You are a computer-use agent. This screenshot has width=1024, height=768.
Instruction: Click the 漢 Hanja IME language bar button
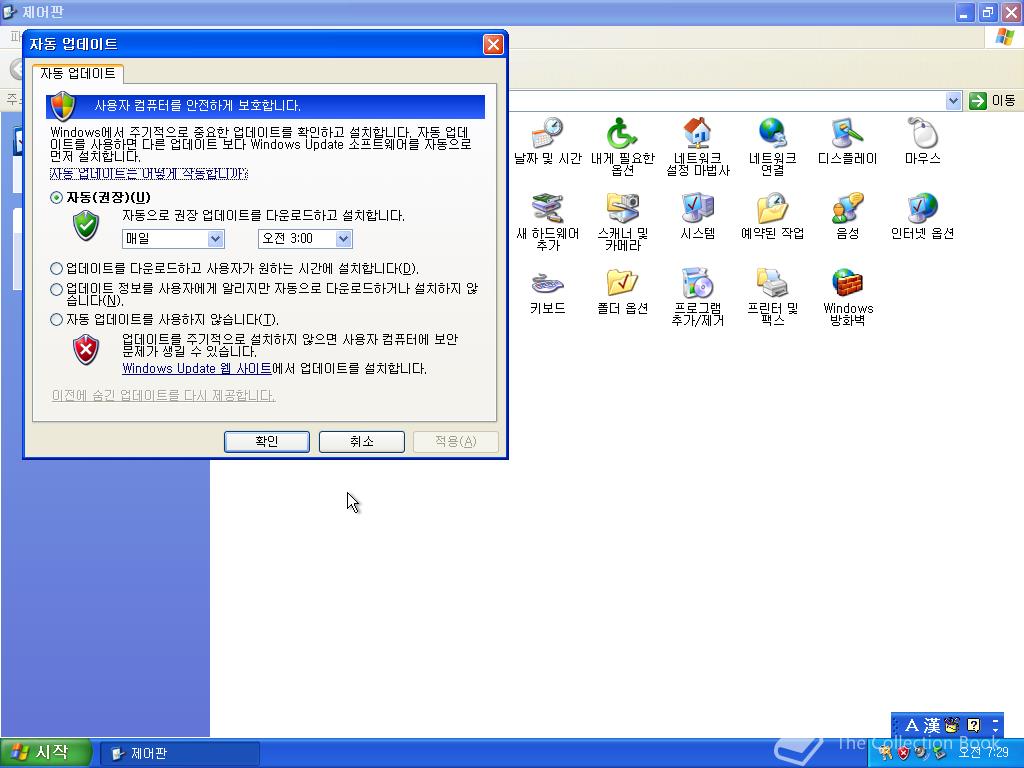coord(932,726)
